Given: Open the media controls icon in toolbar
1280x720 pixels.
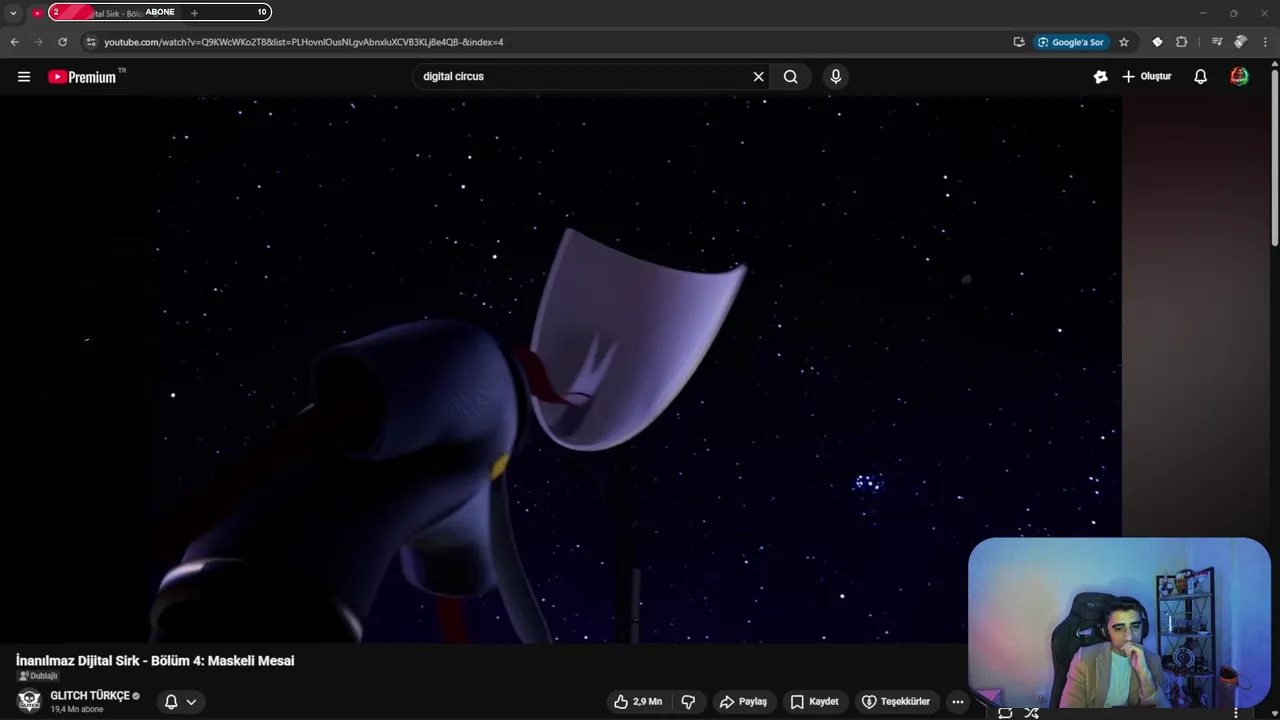Looking at the screenshot, I should click(1216, 42).
